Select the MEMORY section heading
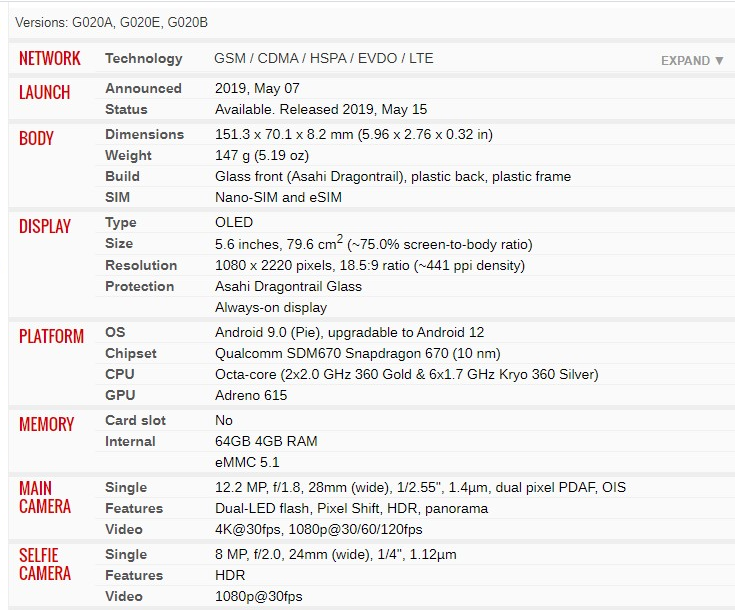Image resolution: width=735 pixels, height=610 pixels. pyautogui.click(x=46, y=424)
